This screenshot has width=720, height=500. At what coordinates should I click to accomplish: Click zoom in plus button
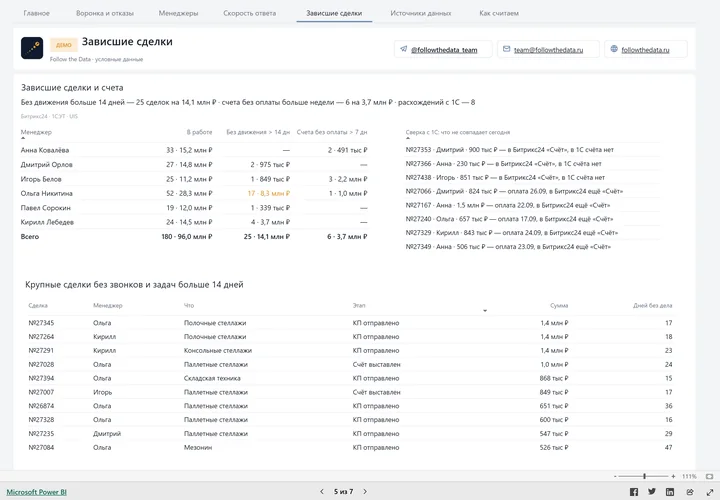pyautogui.click(x=673, y=476)
